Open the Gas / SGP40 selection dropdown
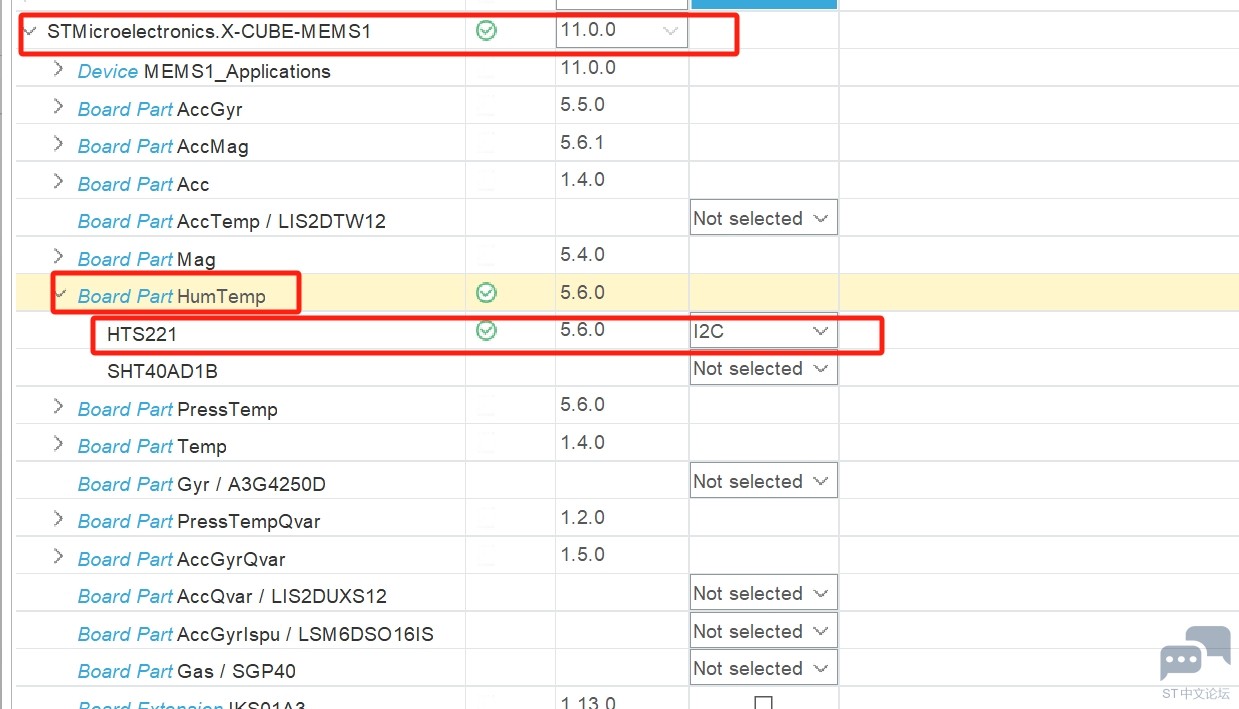 (x=763, y=668)
